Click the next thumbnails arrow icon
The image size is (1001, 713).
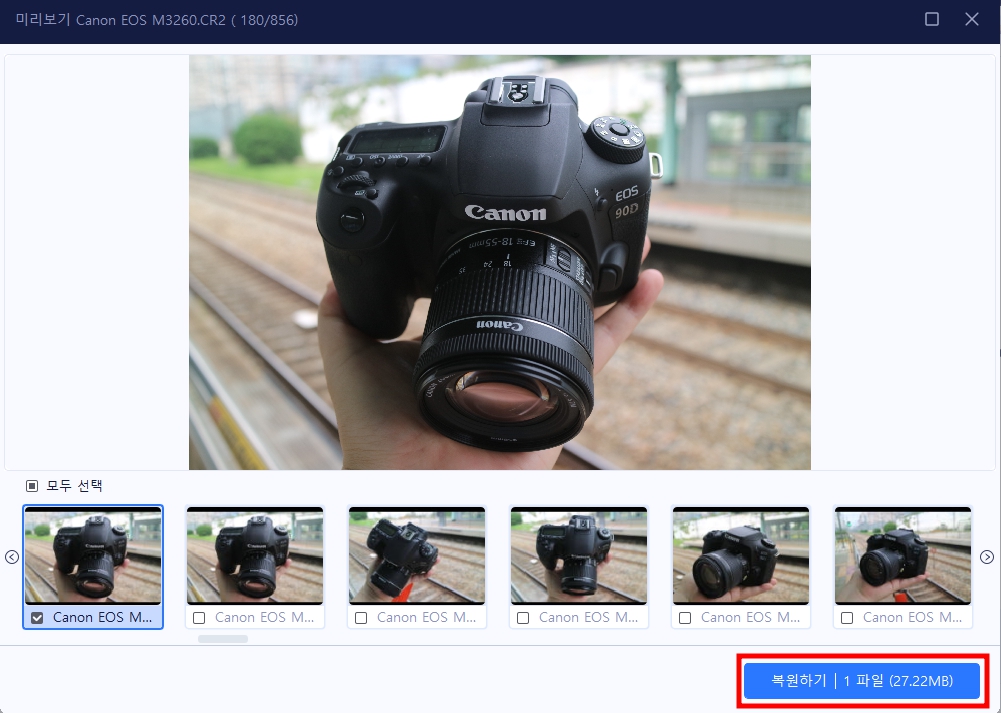[987, 557]
